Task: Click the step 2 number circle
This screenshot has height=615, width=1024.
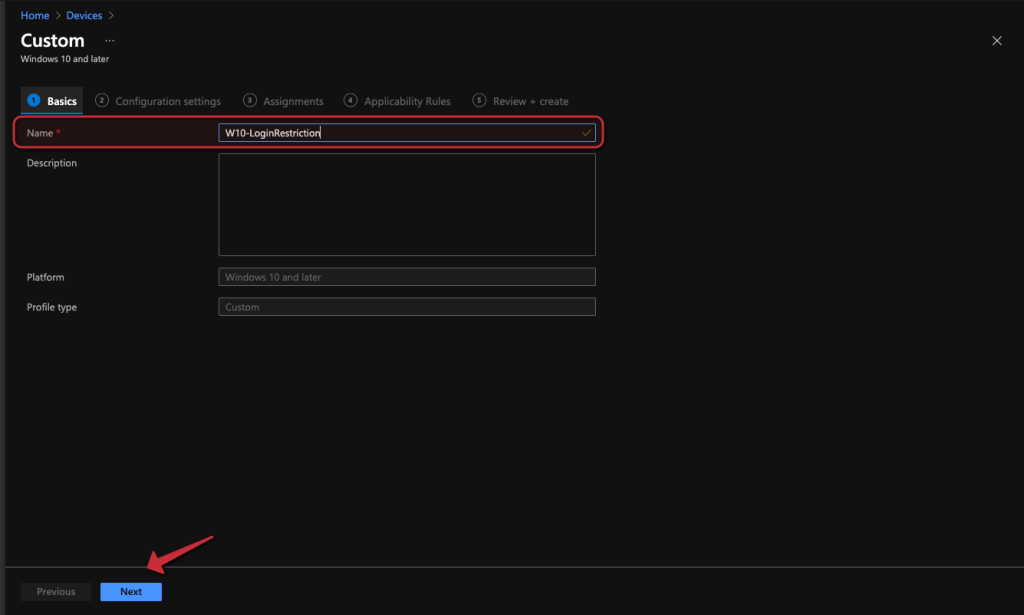Action: [x=101, y=100]
